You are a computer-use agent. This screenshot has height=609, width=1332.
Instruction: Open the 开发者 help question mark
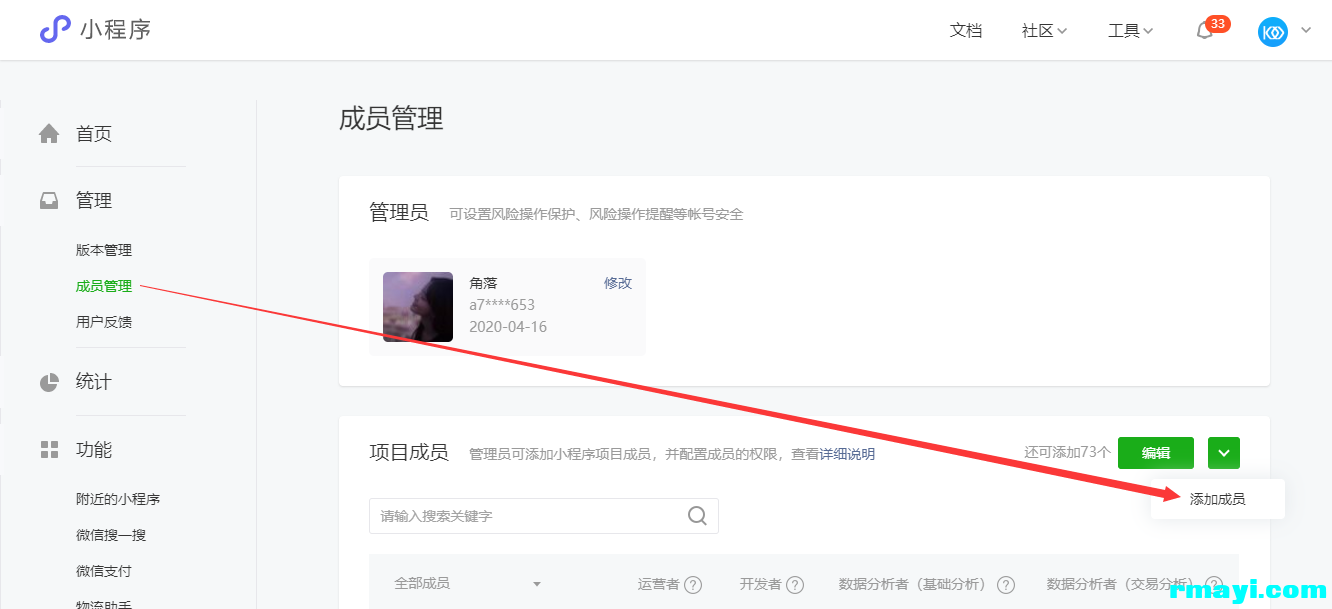click(x=795, y=585)
